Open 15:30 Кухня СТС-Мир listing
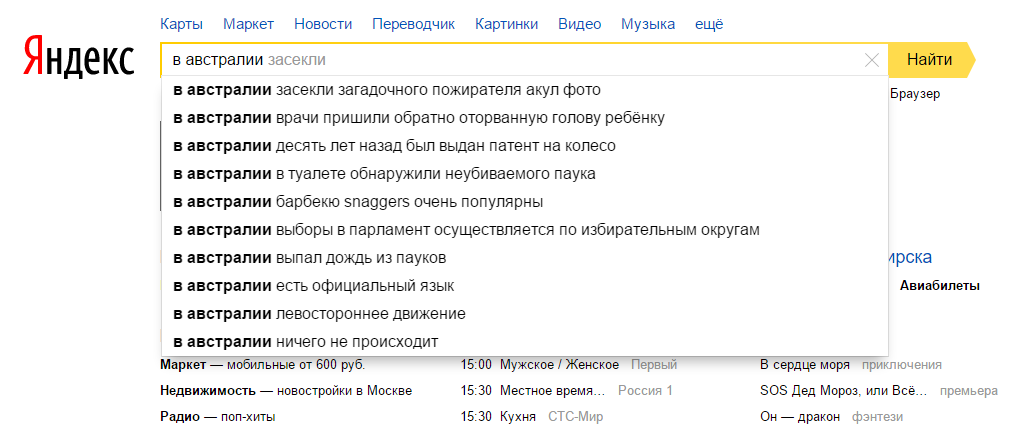Viewport: 1018px width, 430px height. point(532,416)
